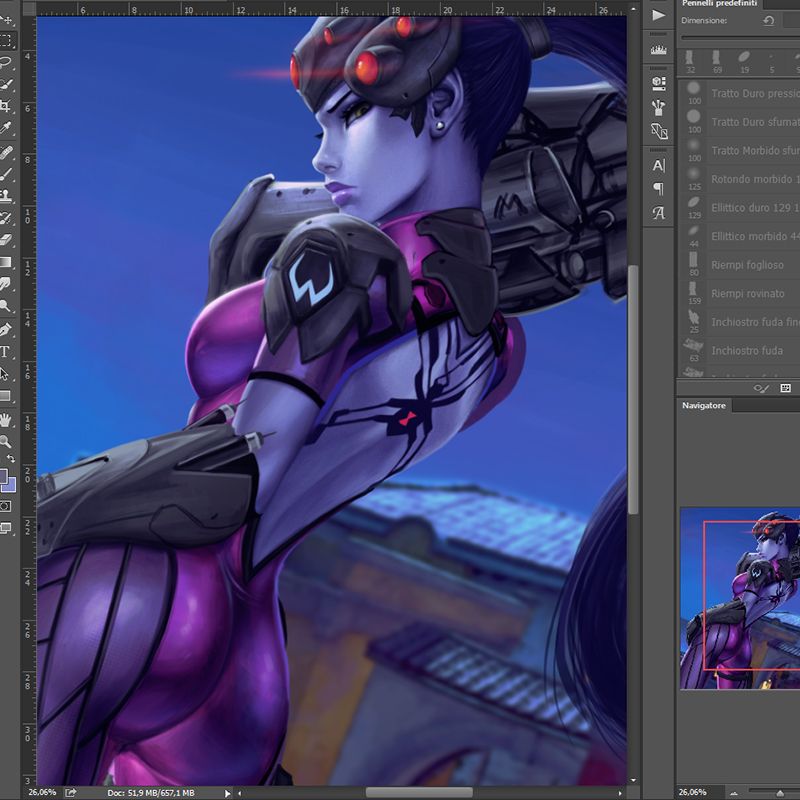Image resolution: width=800 pixels, height=800 pixels.
Task: Select the Zoom magnifier tool
Action: click(6, 442)
